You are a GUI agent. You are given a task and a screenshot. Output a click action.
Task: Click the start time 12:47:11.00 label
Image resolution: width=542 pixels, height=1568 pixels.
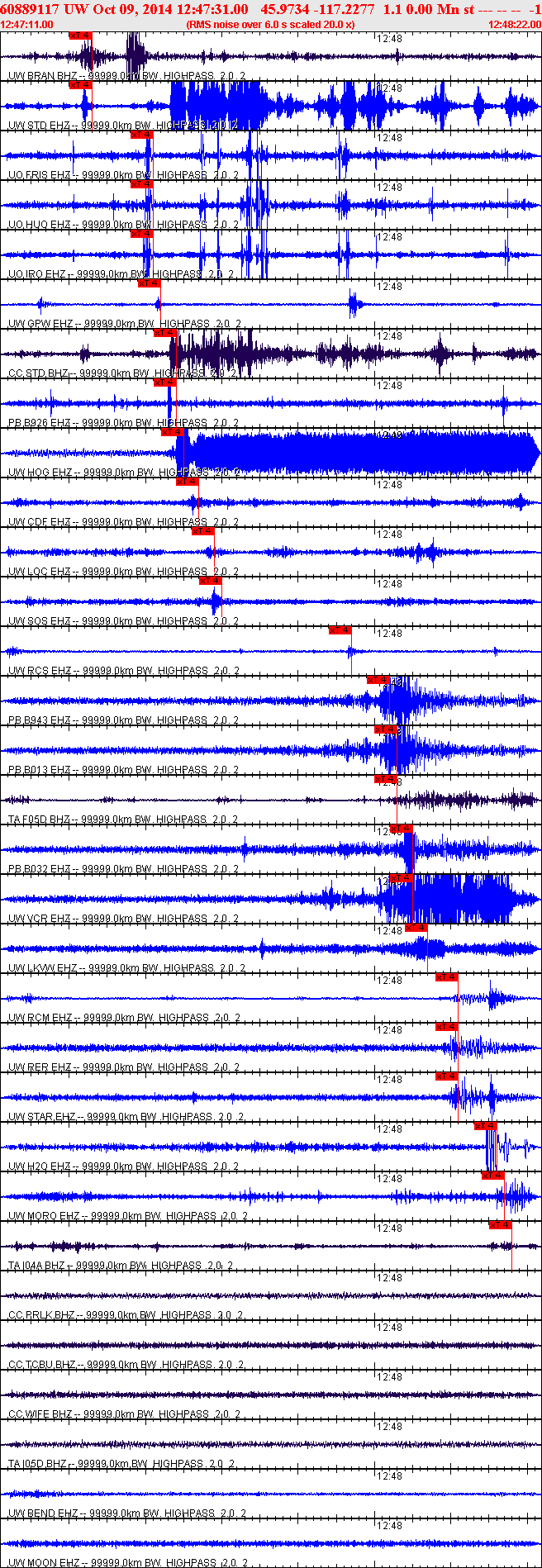pos(27,24)
